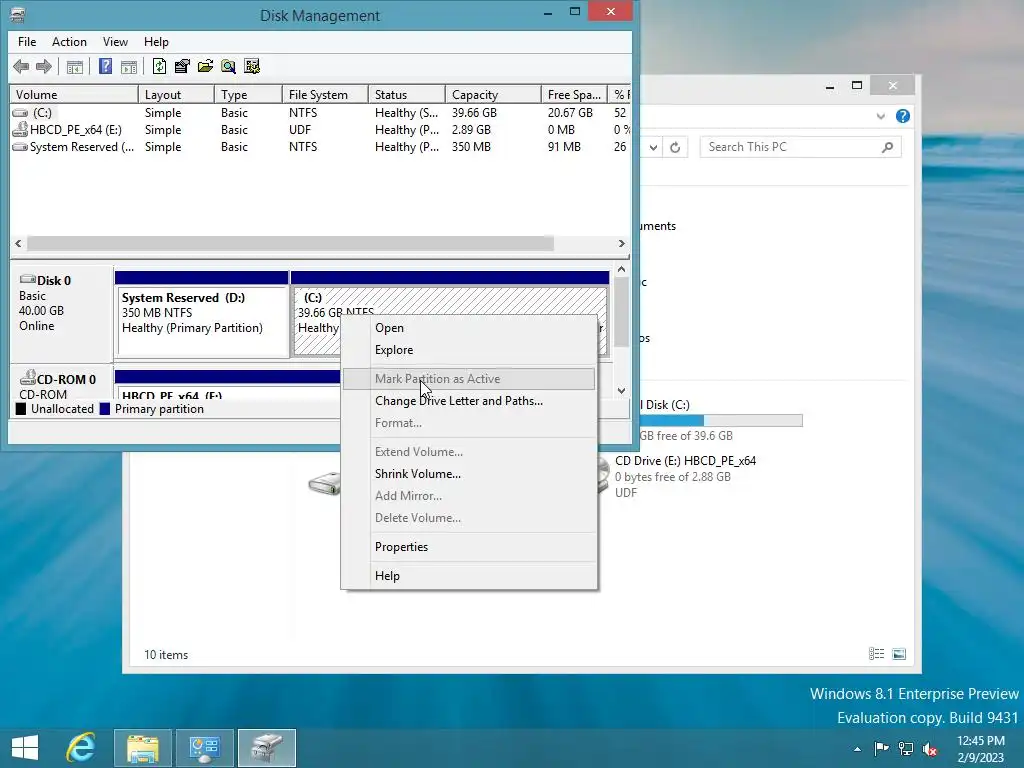Click the Layout column header
This screenshot has width=1024, height=768.
[x=176, y=95]
